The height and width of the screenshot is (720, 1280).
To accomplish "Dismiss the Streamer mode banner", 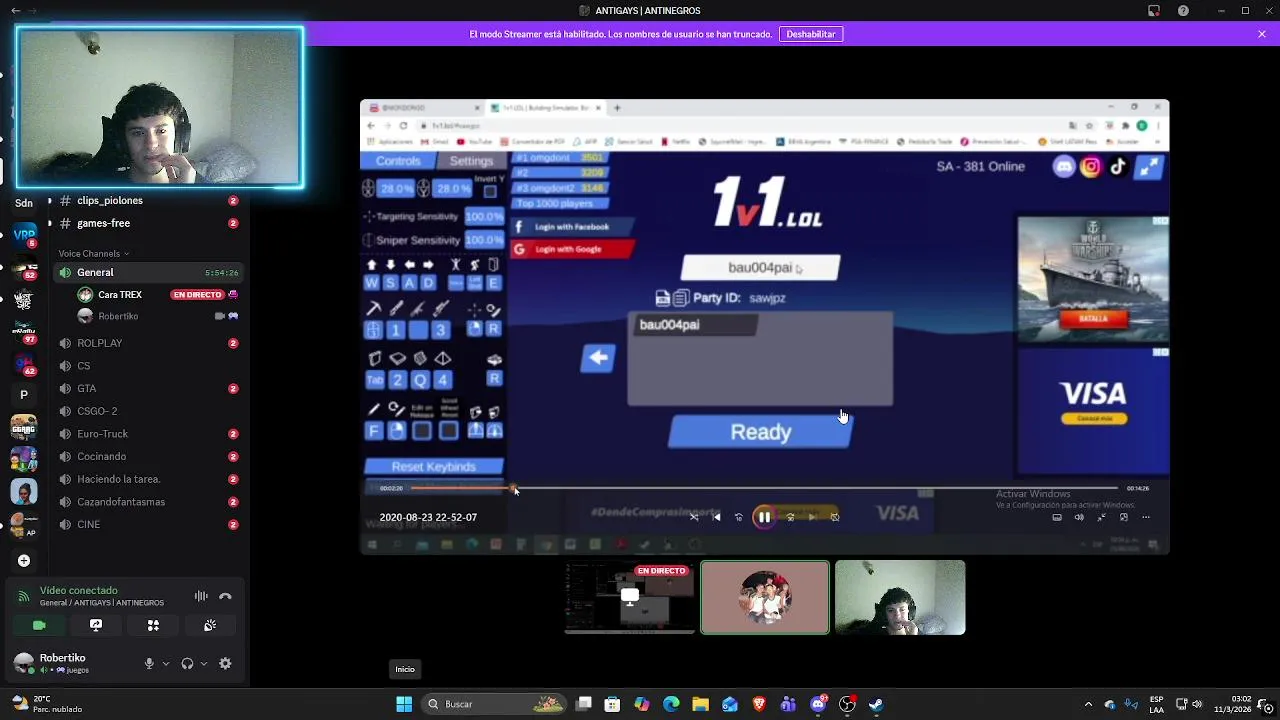I will coord(1262,34).
